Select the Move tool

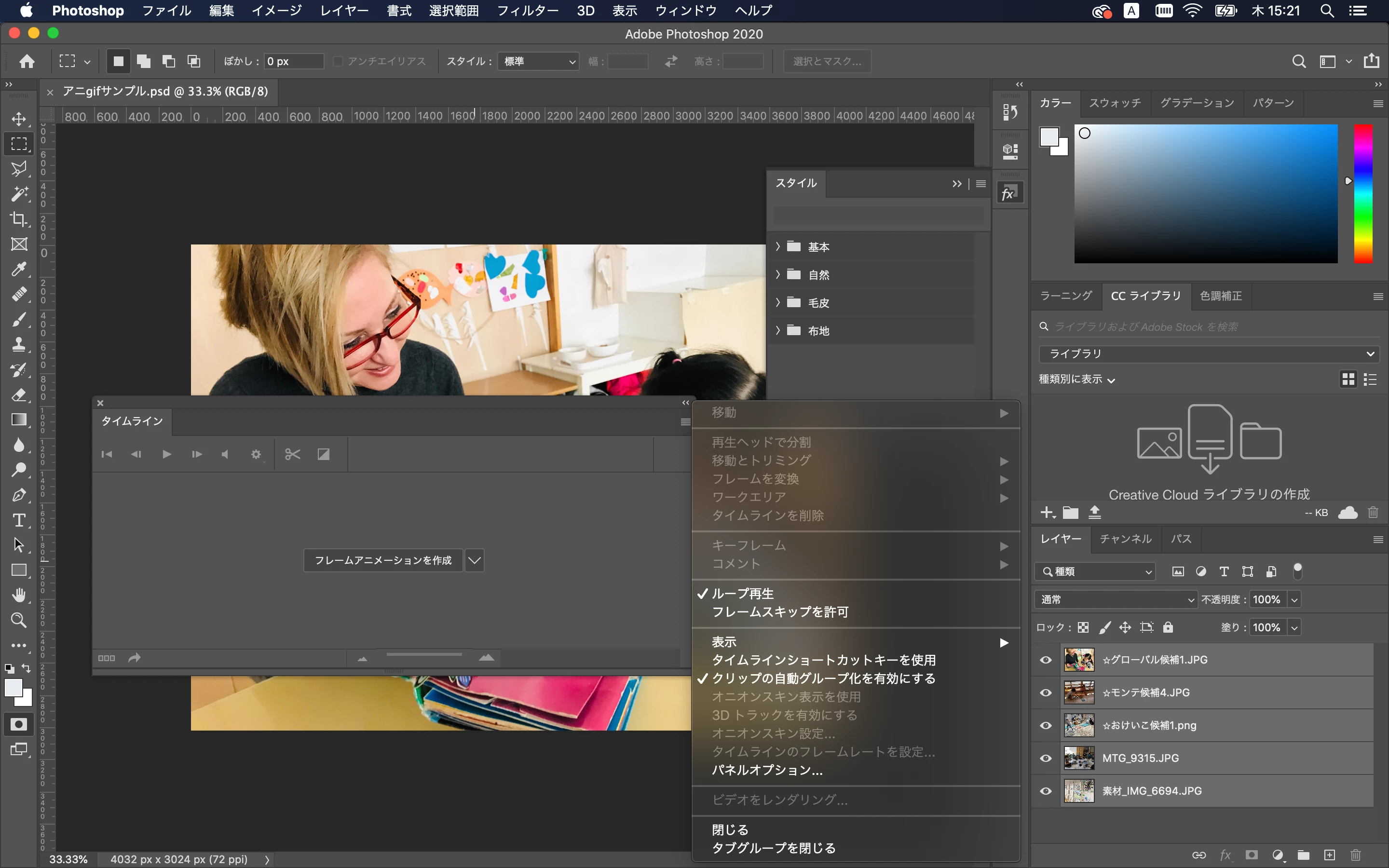tap(19, 119)
